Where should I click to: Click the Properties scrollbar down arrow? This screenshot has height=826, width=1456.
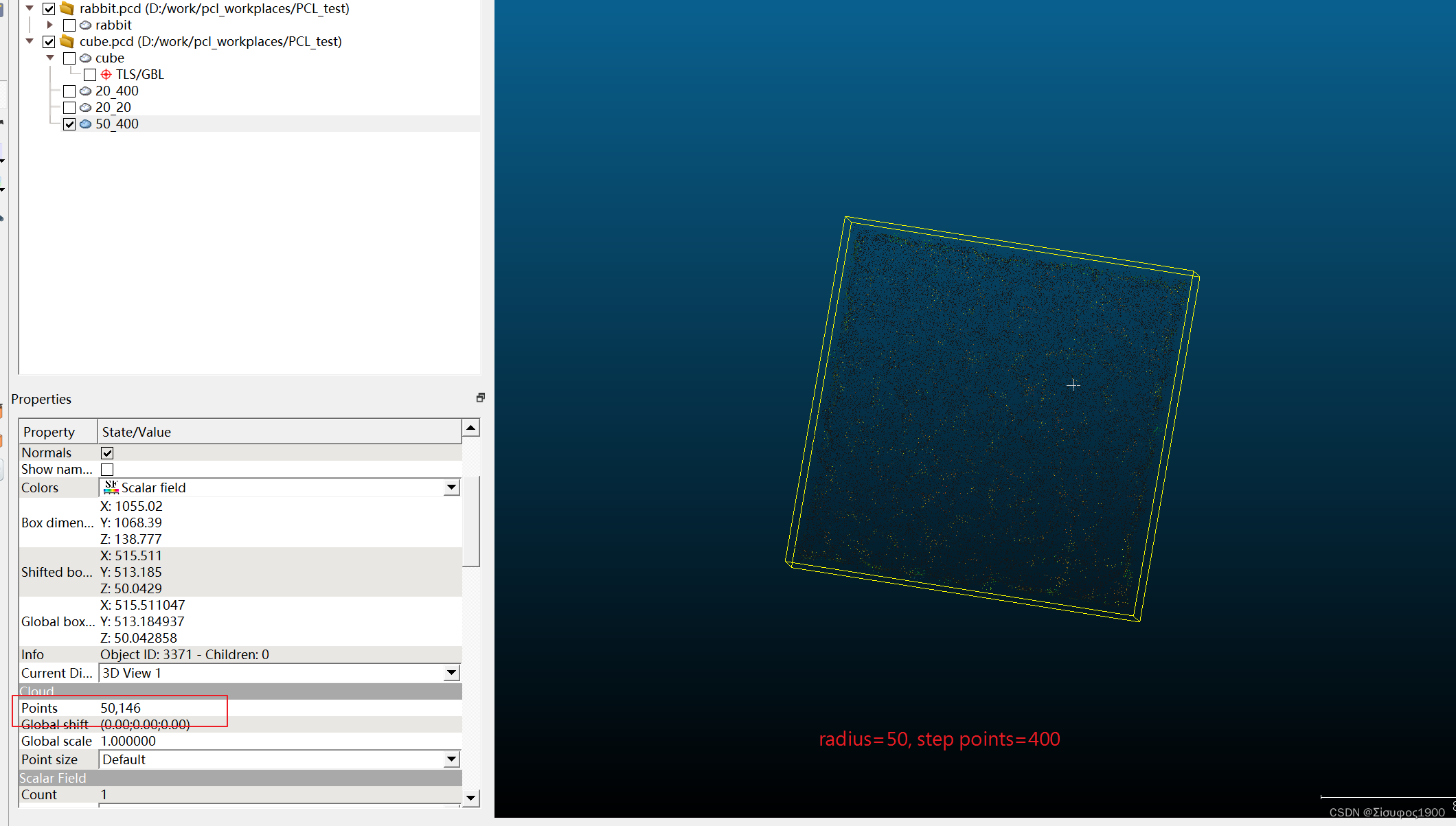[x=471, y=798]
